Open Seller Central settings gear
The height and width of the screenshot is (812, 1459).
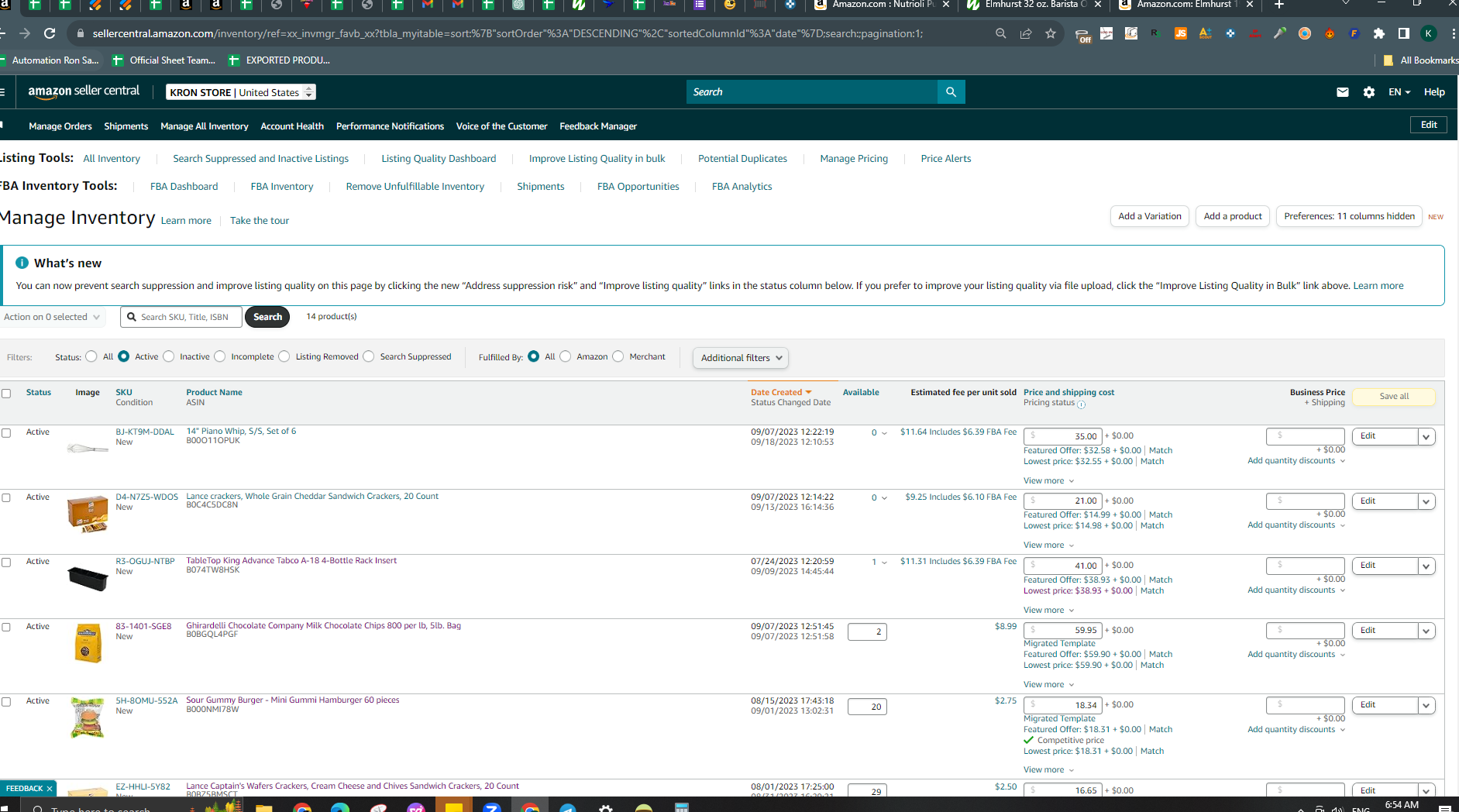pyautogui.click(x=1369, y=92)
